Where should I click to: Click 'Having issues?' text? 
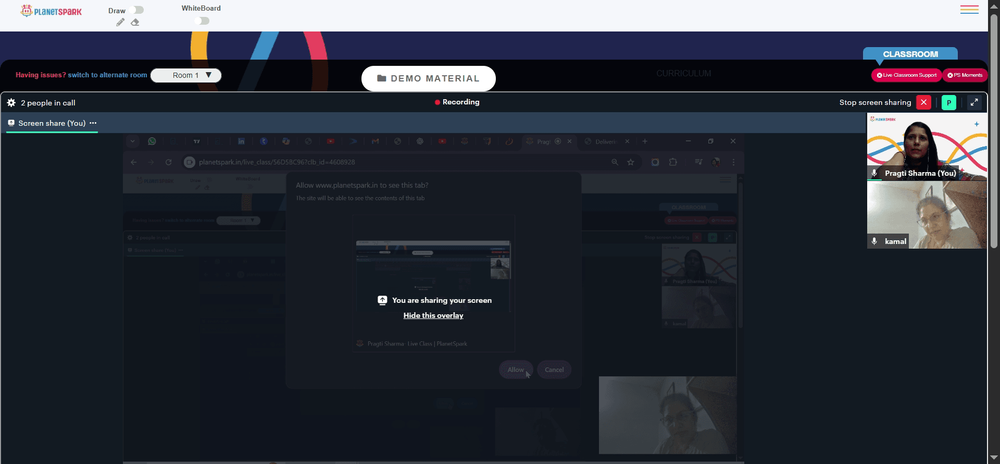click(41, 75)
